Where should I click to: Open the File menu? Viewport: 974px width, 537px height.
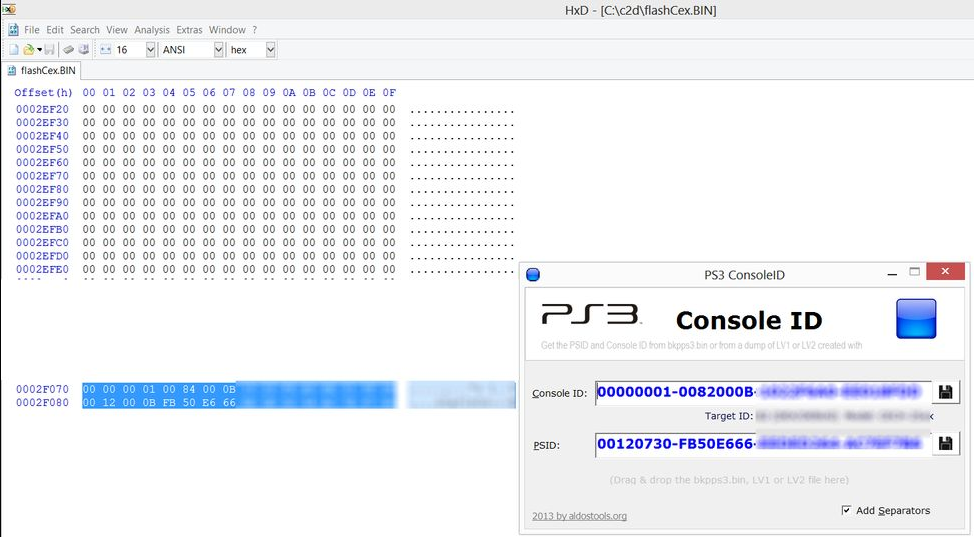32,30
